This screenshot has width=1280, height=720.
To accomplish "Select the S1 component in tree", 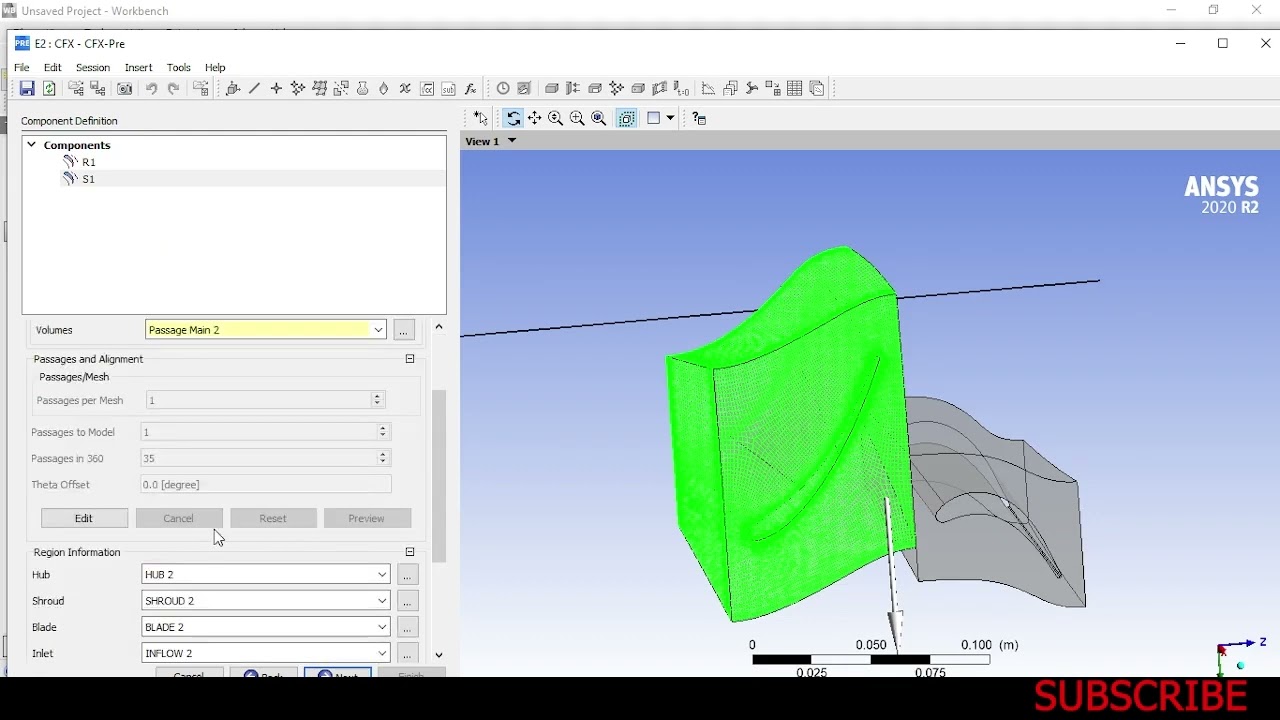I will (89, 179).
